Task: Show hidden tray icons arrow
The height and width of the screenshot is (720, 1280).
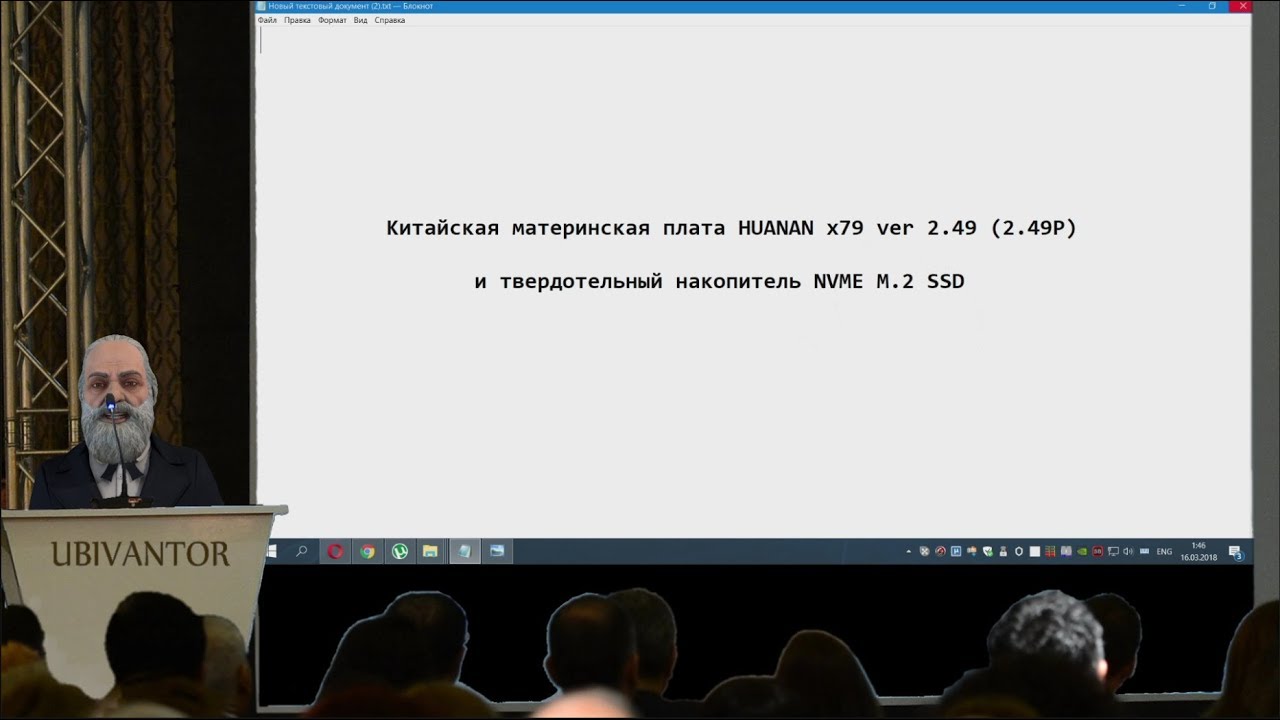Action: [908, 551]
